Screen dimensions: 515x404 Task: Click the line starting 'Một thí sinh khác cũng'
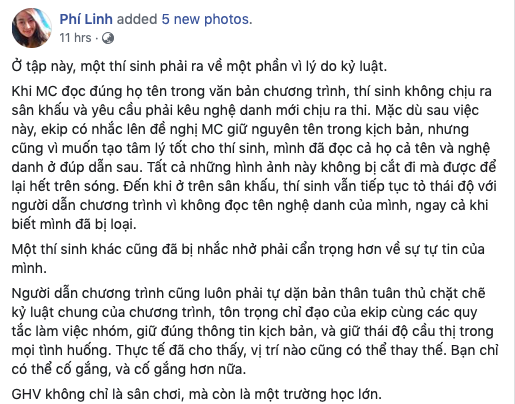click(248, 249)
